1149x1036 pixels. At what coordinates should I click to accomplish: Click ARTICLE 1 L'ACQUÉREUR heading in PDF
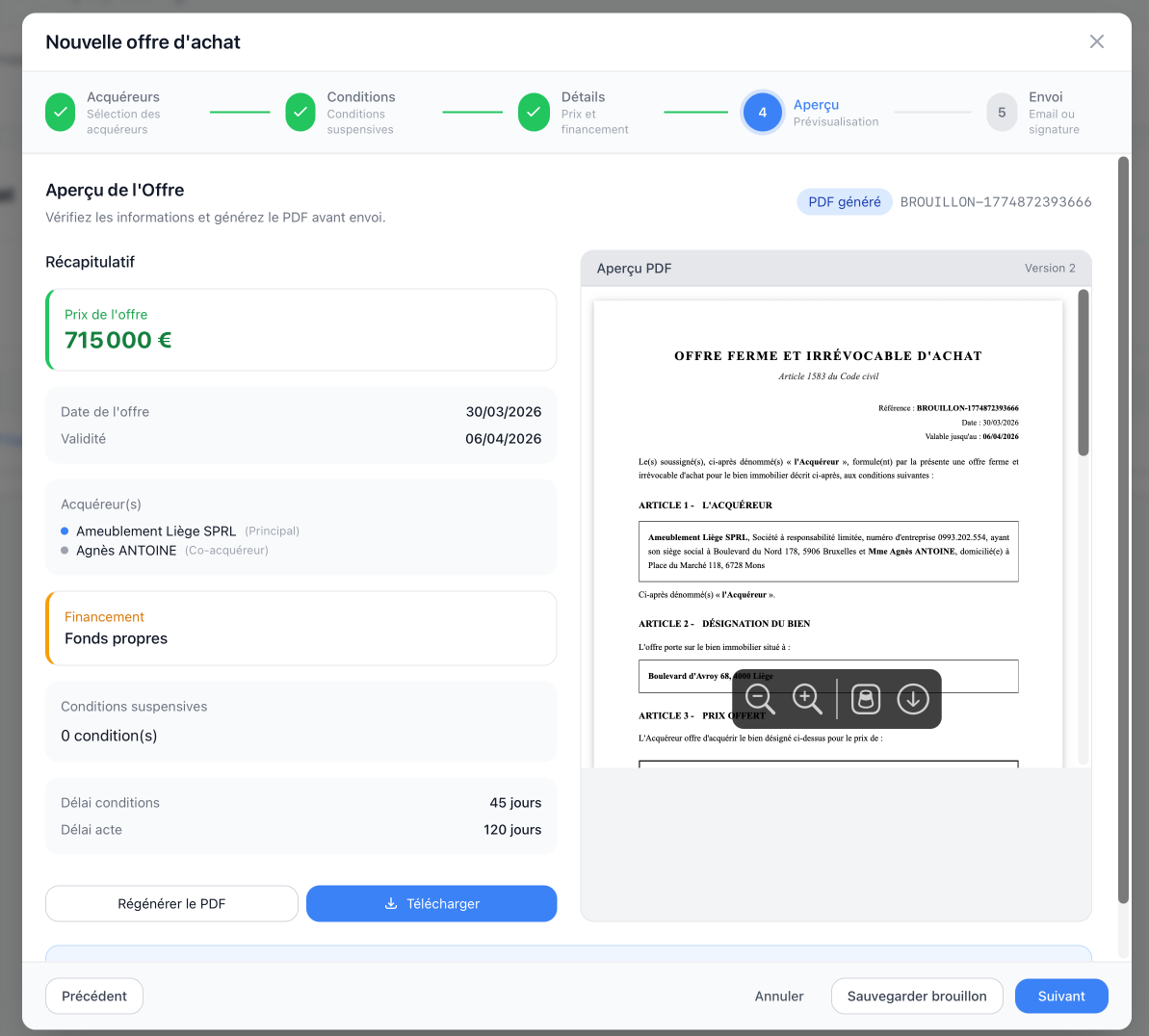click(705, 505)
